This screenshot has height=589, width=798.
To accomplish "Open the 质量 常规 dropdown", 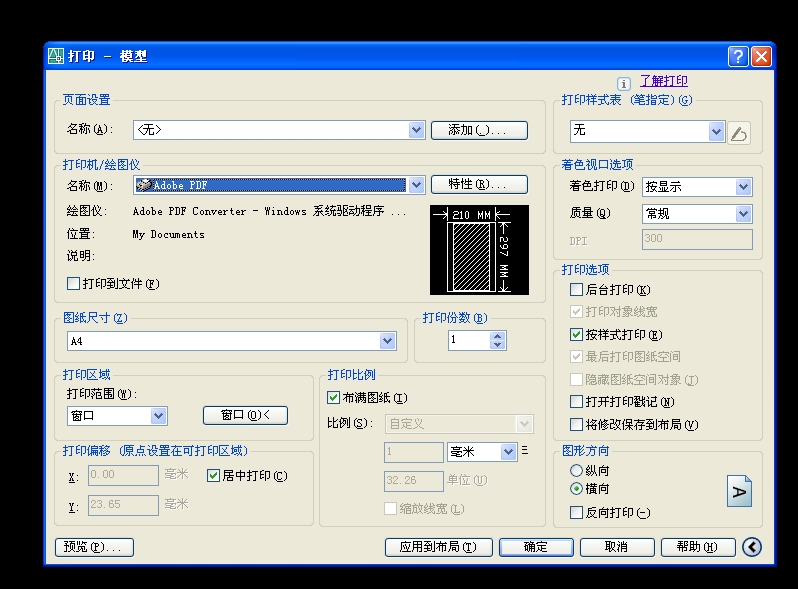I will pyautogui.click(x=743, y=214).
